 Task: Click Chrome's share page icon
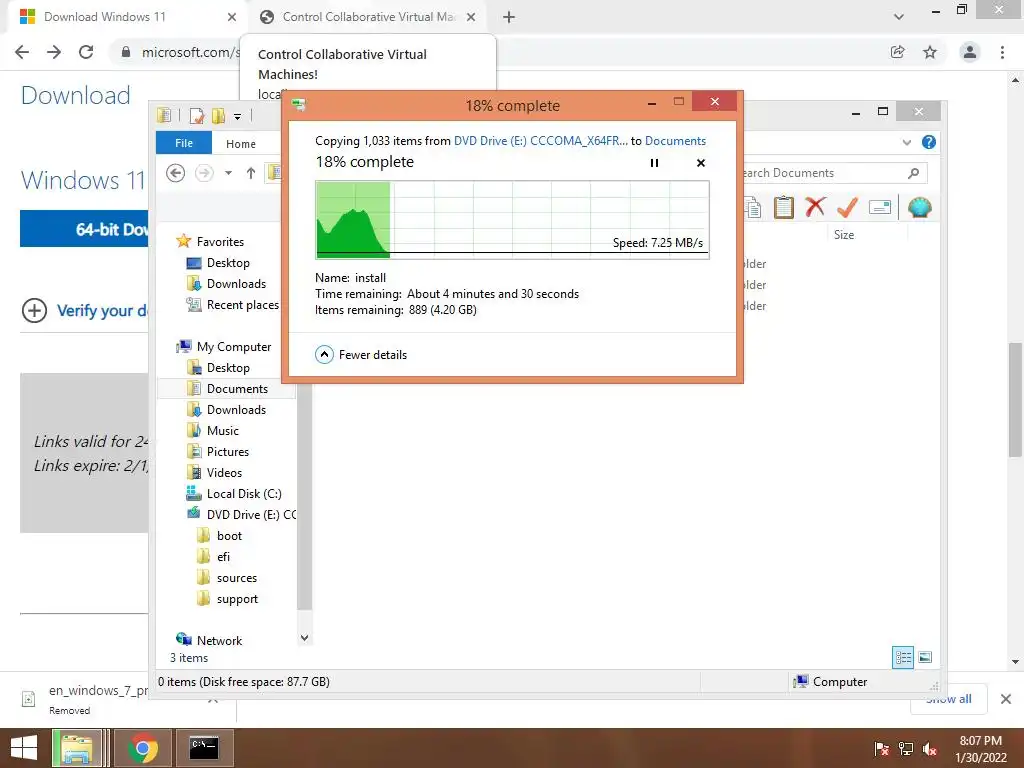pyautogui.click(x=898, y=52)
